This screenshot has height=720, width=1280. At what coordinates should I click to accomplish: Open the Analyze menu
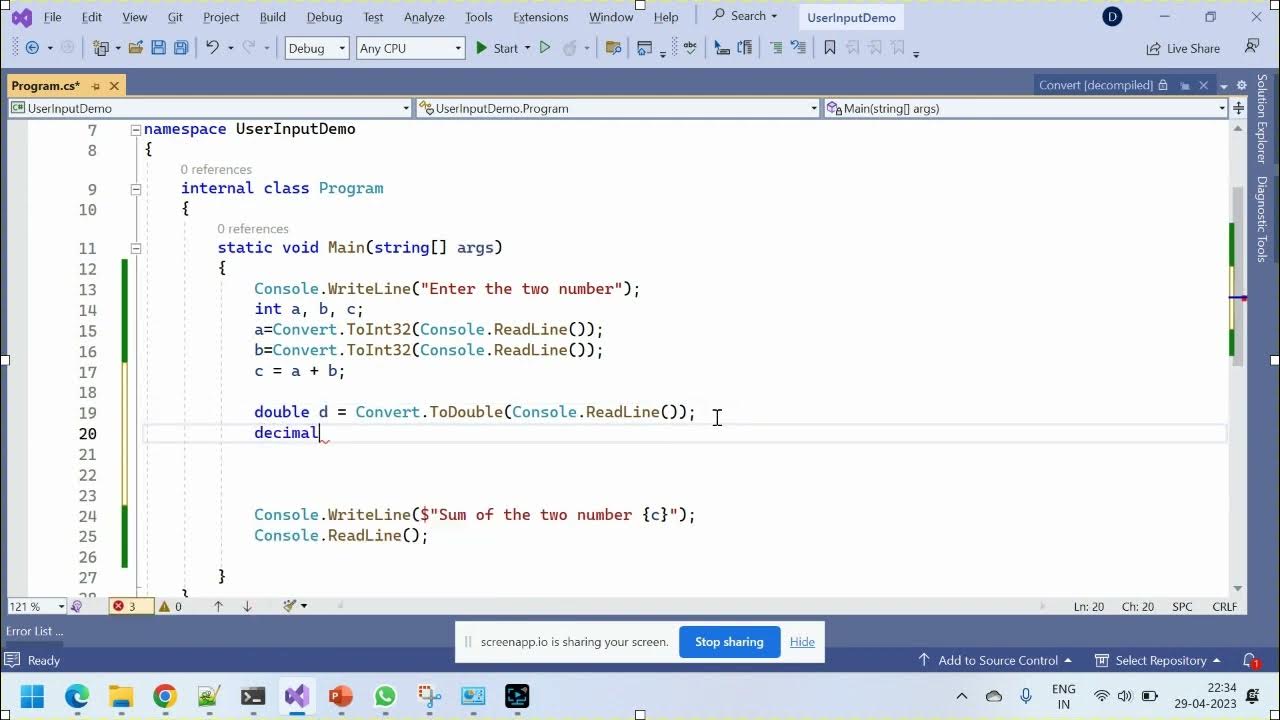(x=424, y=17)
